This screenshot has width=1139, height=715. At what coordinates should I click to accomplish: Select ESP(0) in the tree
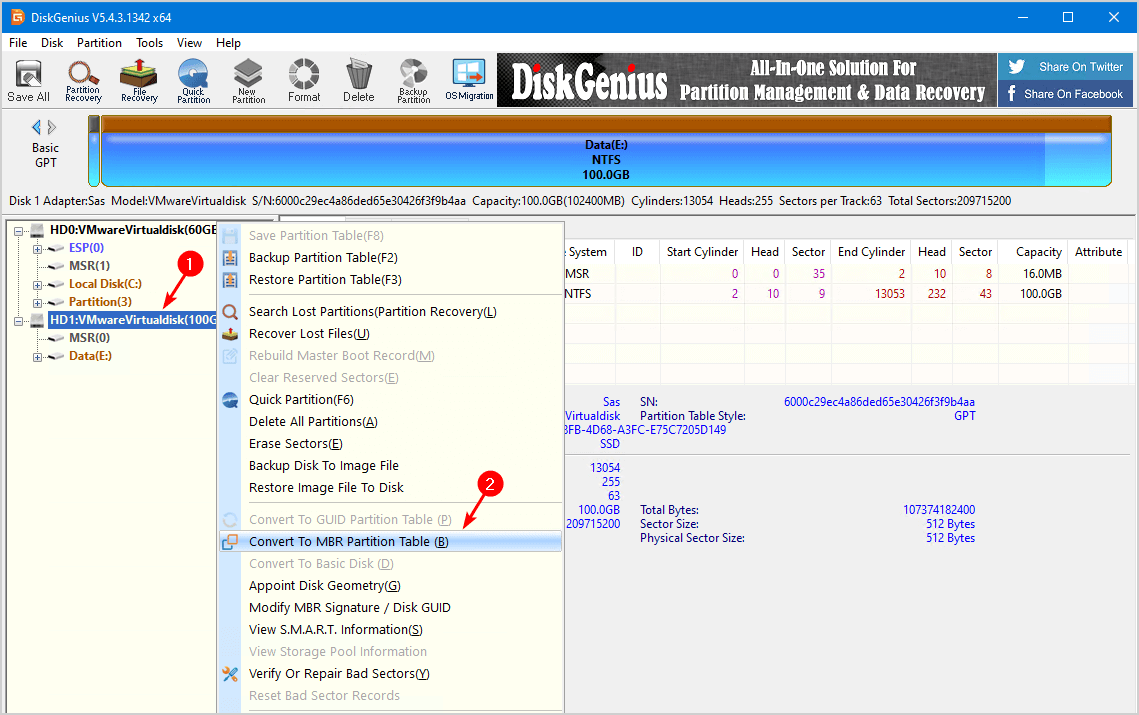(86, 248)
